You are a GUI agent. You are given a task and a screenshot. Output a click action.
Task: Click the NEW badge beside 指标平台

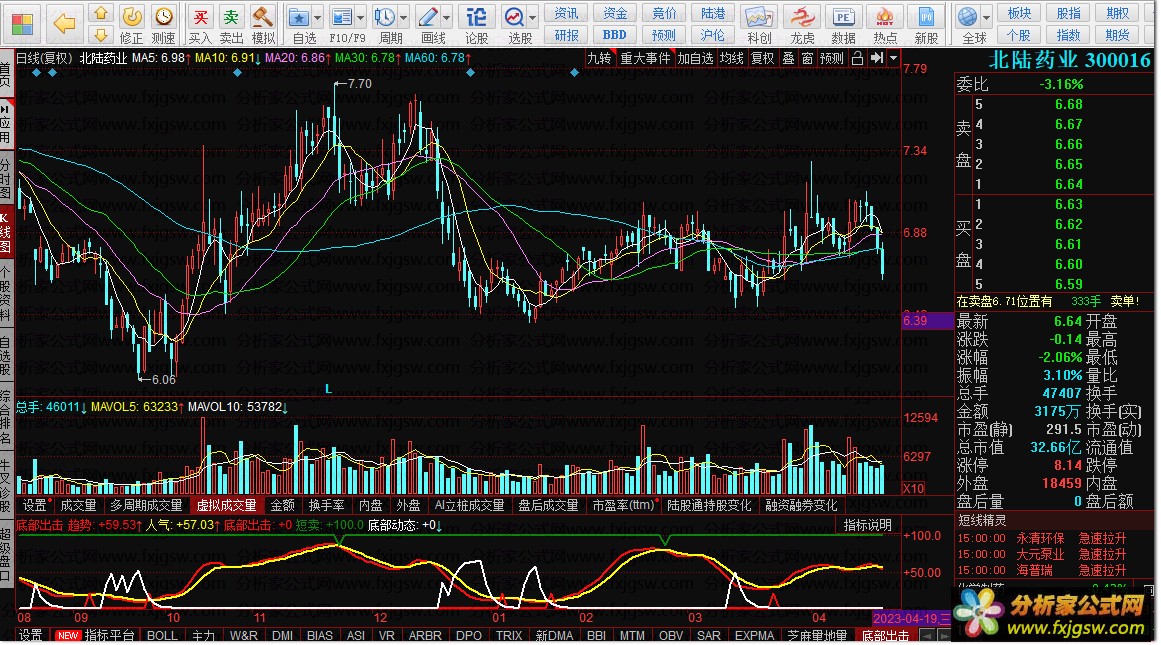click(x=68, y=635)
